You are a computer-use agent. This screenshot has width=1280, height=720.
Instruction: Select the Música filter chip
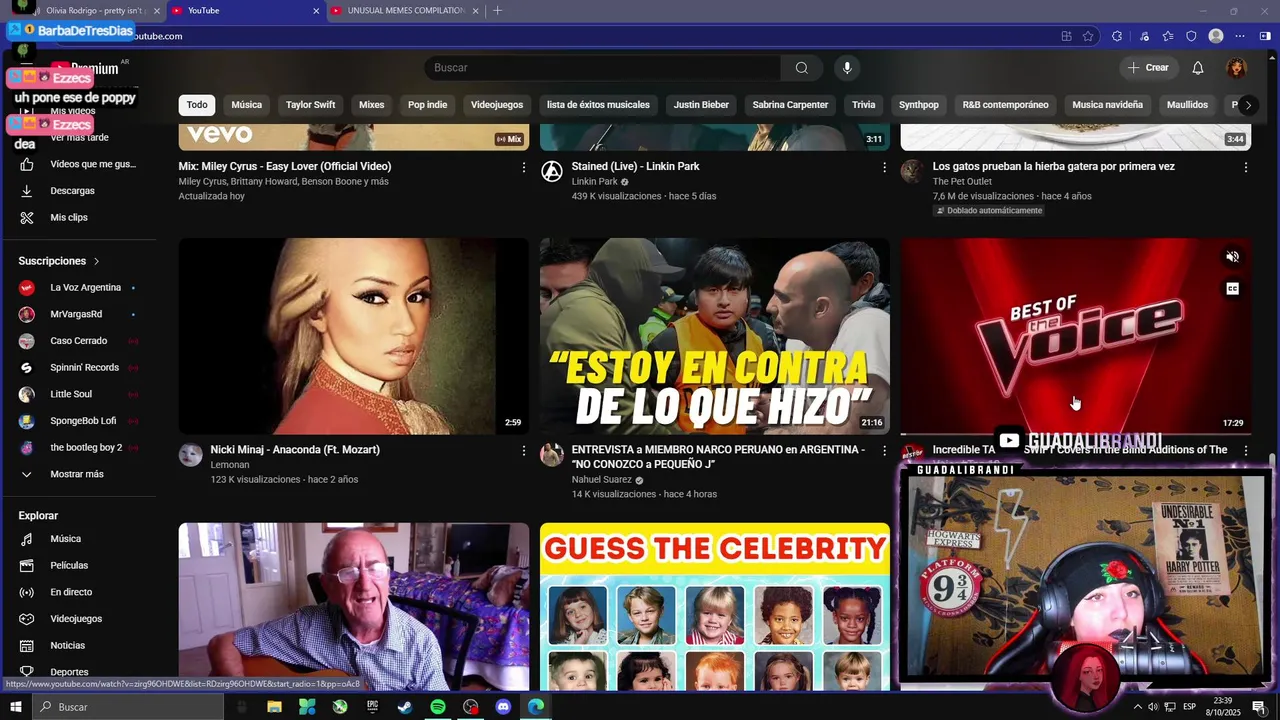(247, 105)
